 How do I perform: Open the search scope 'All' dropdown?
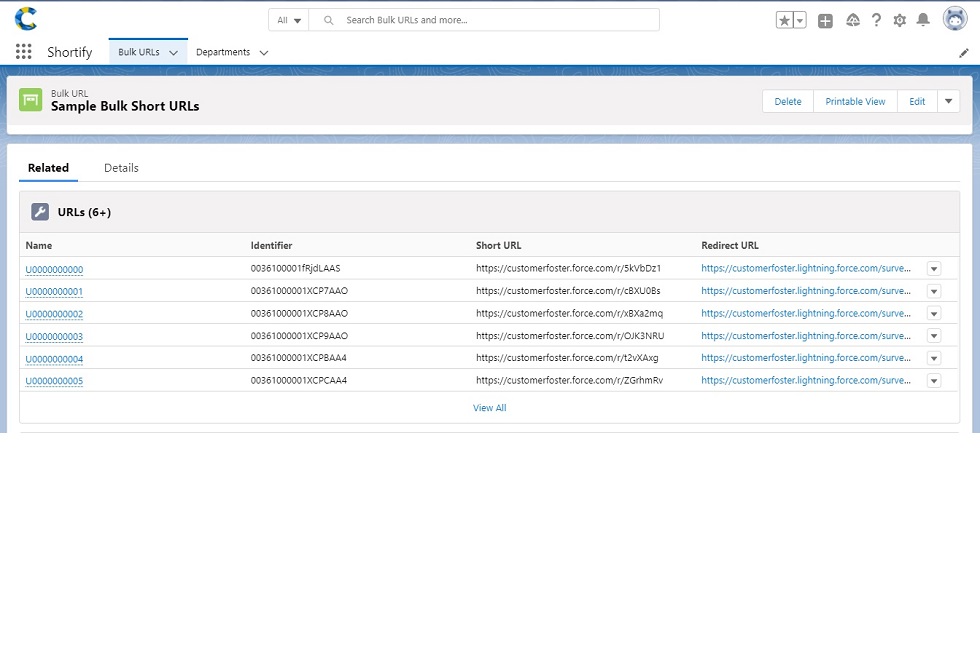click(289, 20)
